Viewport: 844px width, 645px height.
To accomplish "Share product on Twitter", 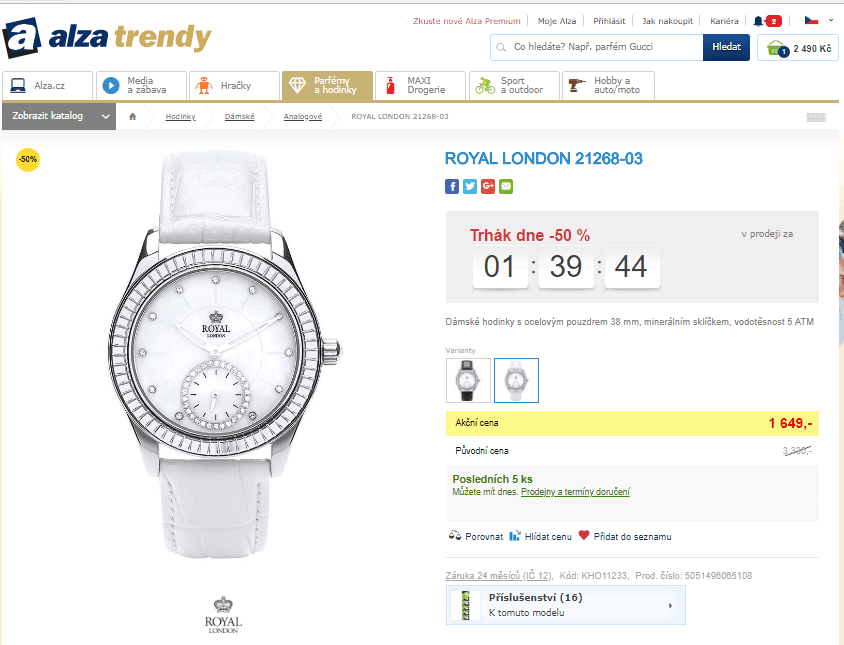I will tap(470, 186).
